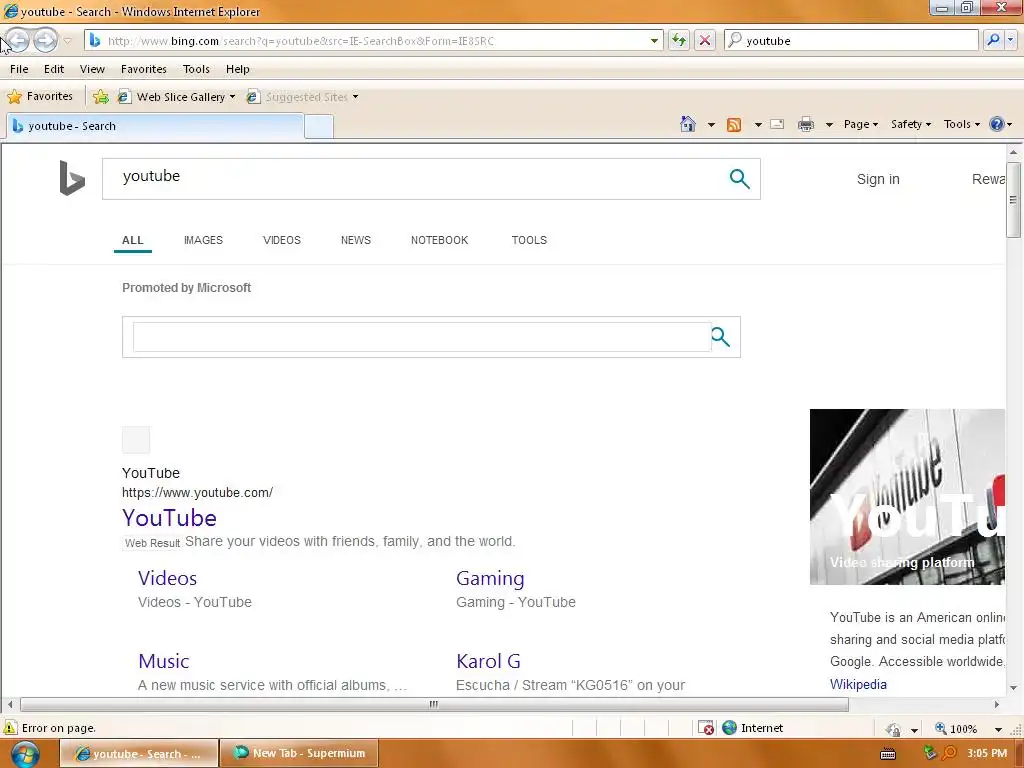Image resolution: width=1024 pixels, height=768 pixels.
Task: Open recent pages dropdown next to Forward
Action: pyautogui.click(x=67, y=41)
